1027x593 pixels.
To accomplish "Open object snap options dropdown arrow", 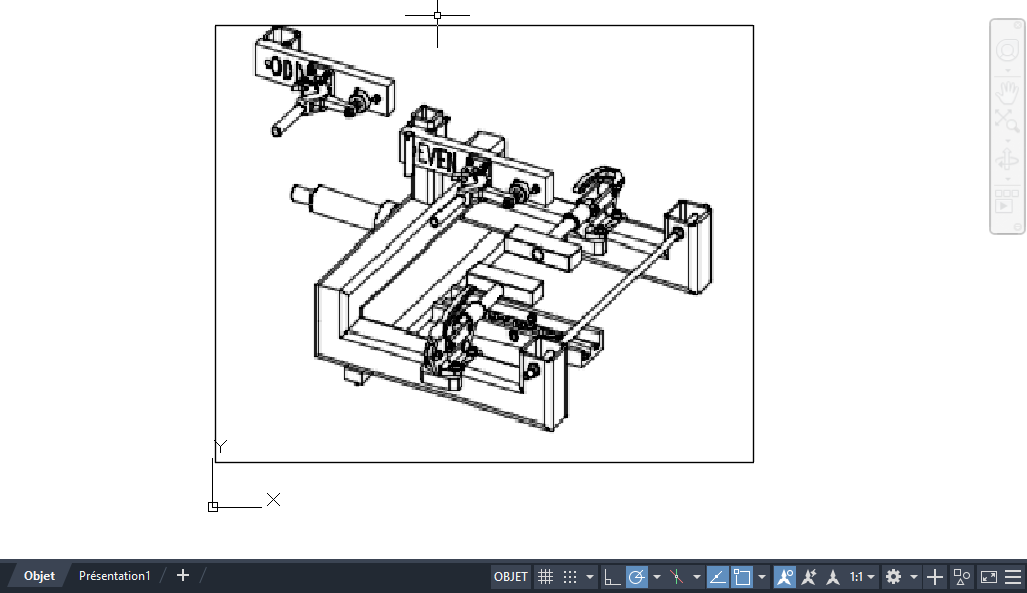I will 761,577.
